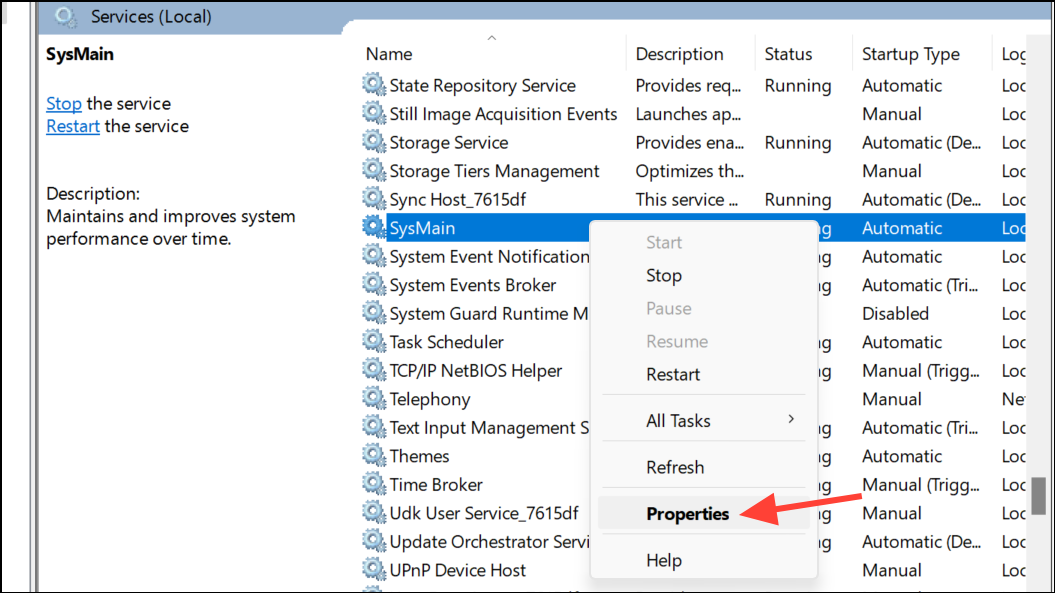Select the Storage Service row
The width and height of the screenshot is (1055, 593).
click(x=693, y=143)
